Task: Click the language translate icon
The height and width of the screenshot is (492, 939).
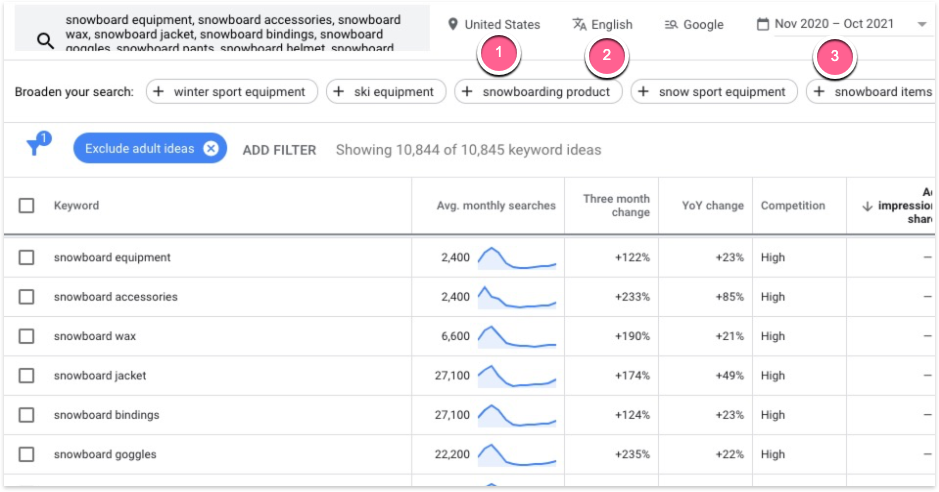Action: coord(579,25)
